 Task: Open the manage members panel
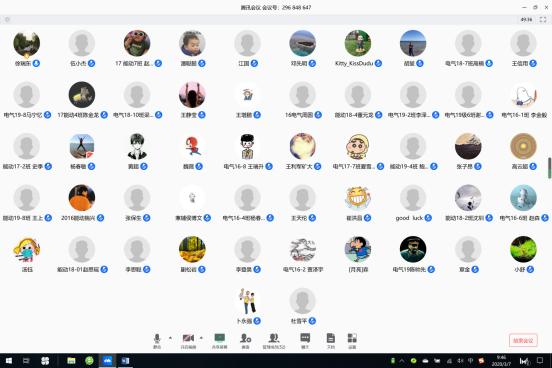(274, 341)
